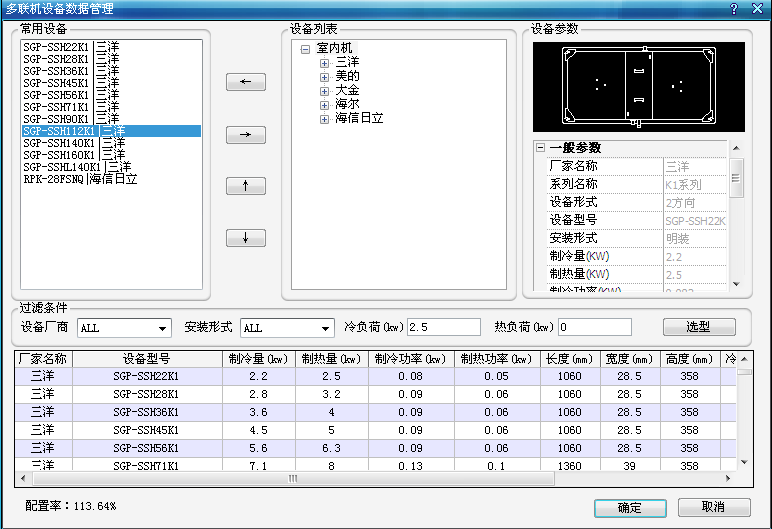
Task: Click the help question mark icon
Action: (733, 9)
